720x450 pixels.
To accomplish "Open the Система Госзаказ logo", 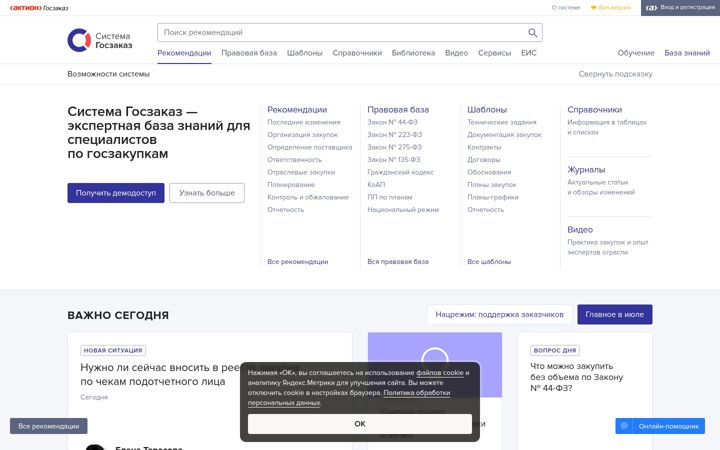I will click(100, 40).
